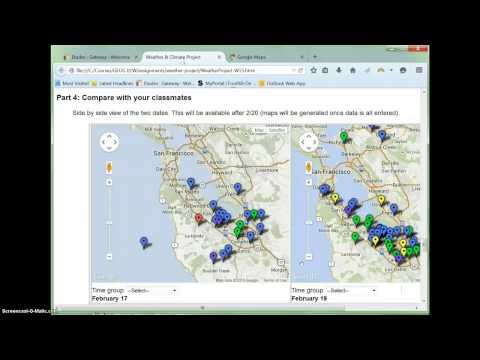Open a new browser tab with plus
The image size is (480, 360).
315,57
